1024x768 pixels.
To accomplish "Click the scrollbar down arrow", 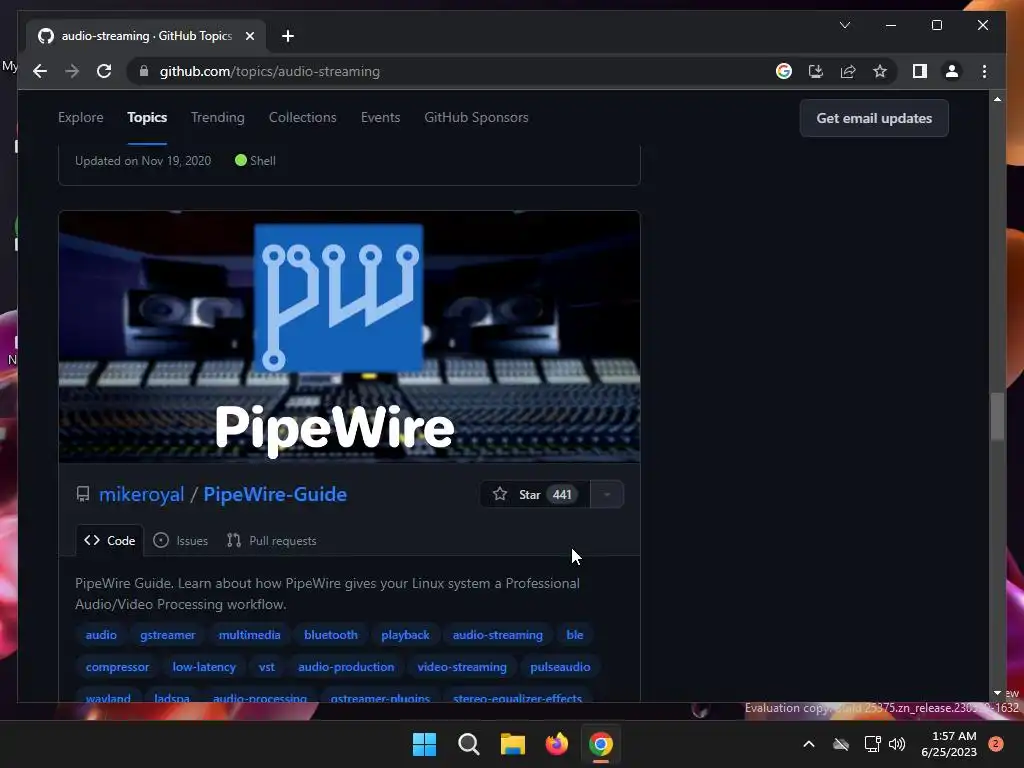I will [997, 693].
